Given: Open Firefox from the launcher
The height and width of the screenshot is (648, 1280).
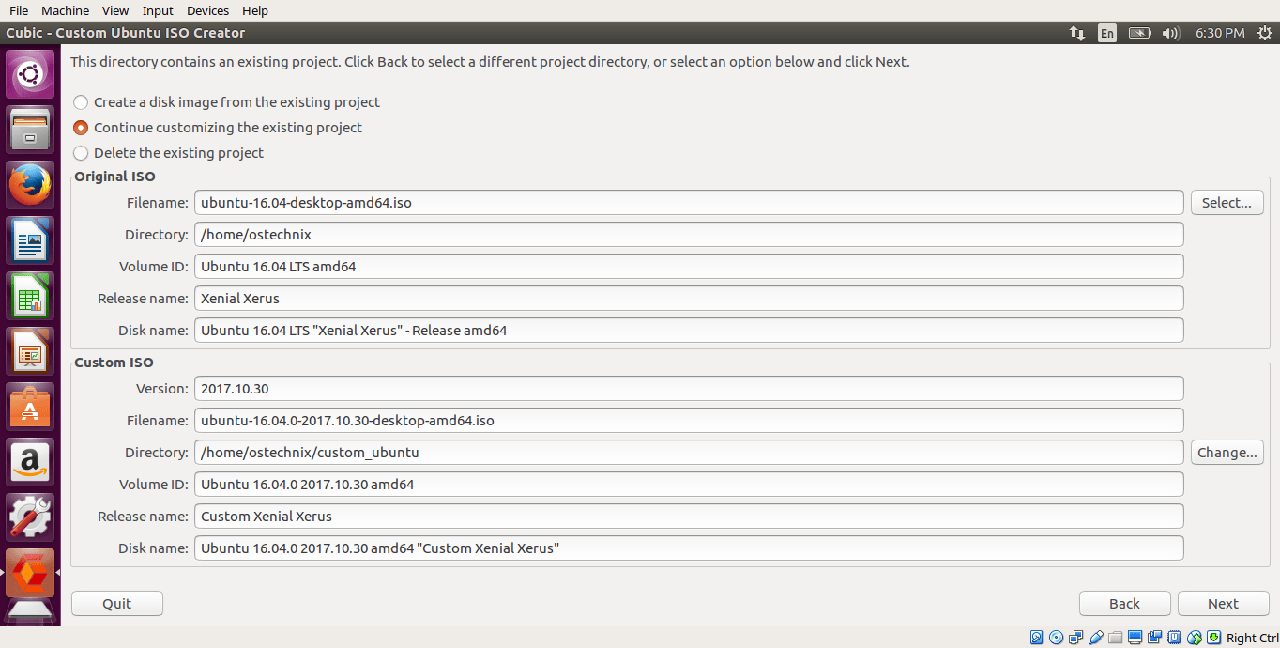Looking at the screenshot, I should [x=30, y=186].
